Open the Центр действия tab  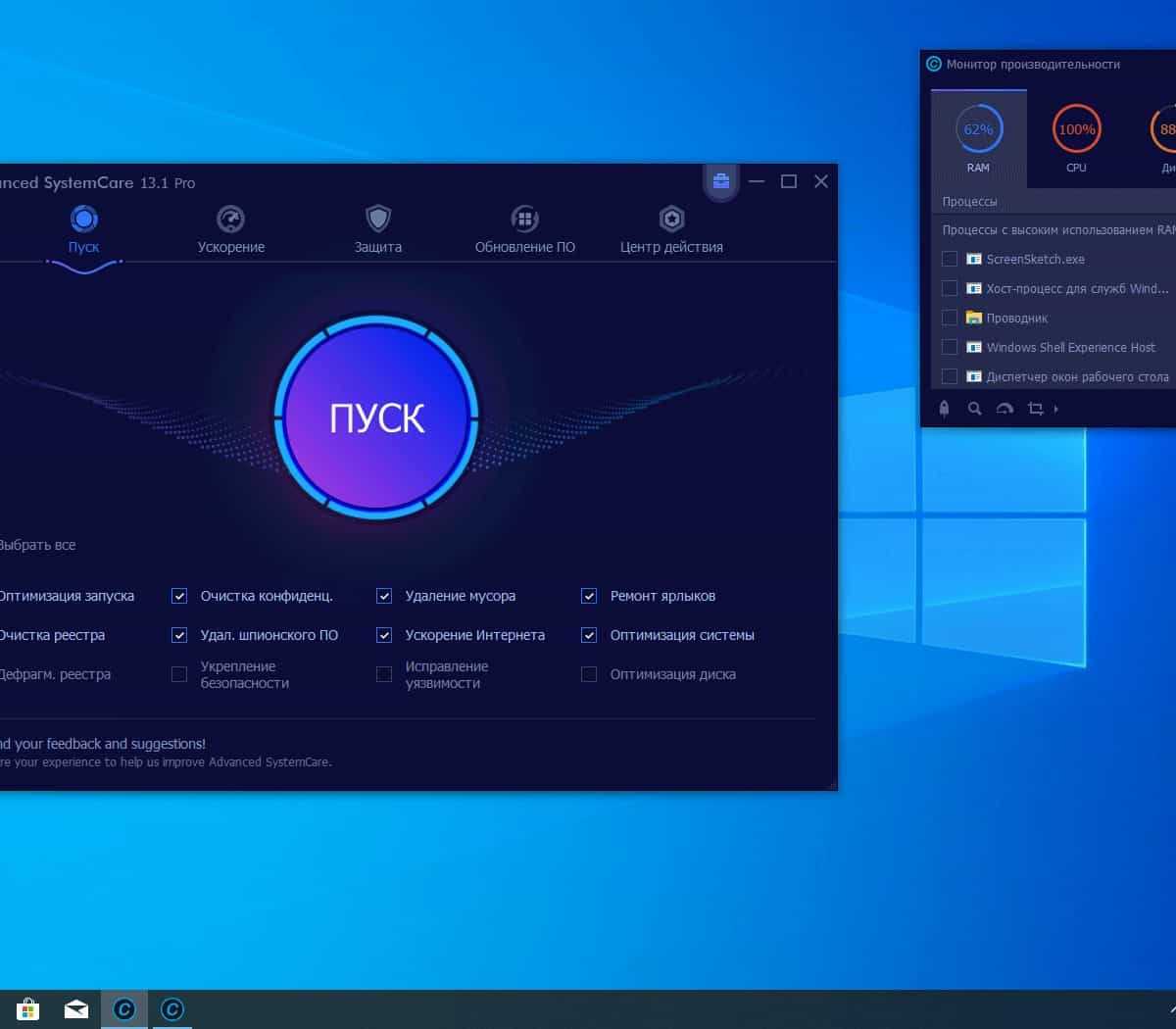671,229
